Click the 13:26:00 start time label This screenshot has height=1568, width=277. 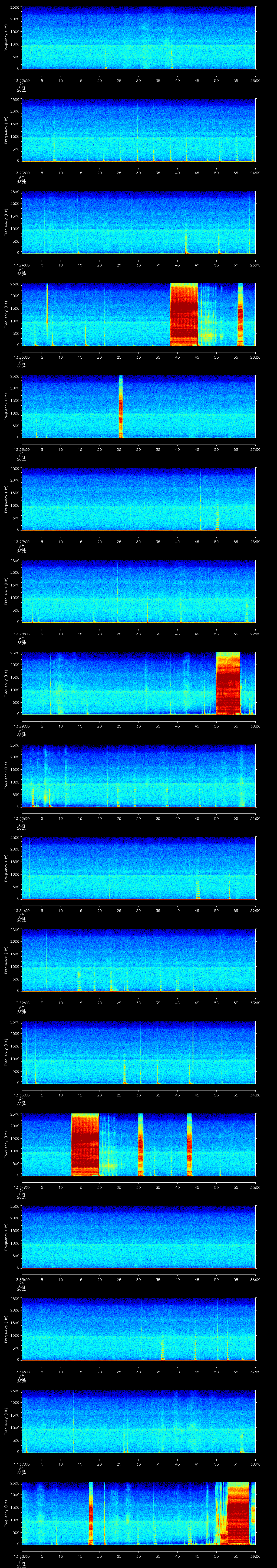(x=21, y=449)
